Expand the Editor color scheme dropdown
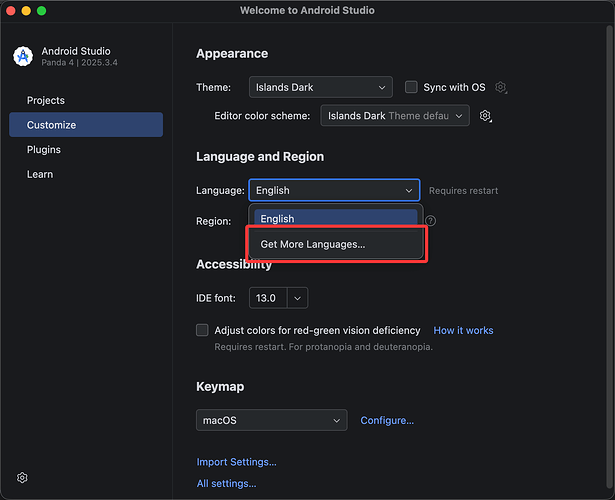 point(395,116)
